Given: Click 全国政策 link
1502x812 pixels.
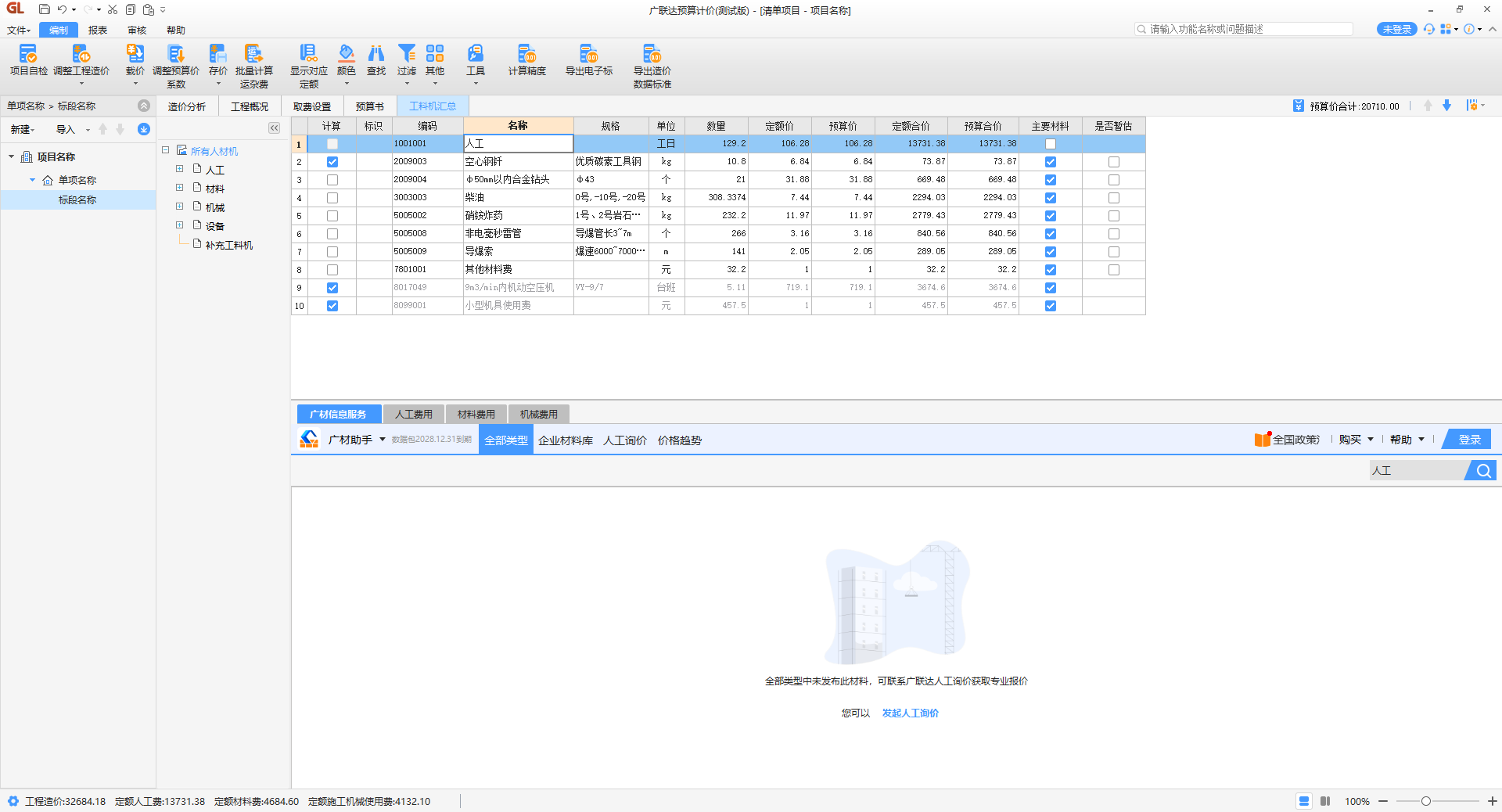Looking at the screenshot, I should click(x=1295, y=440).
